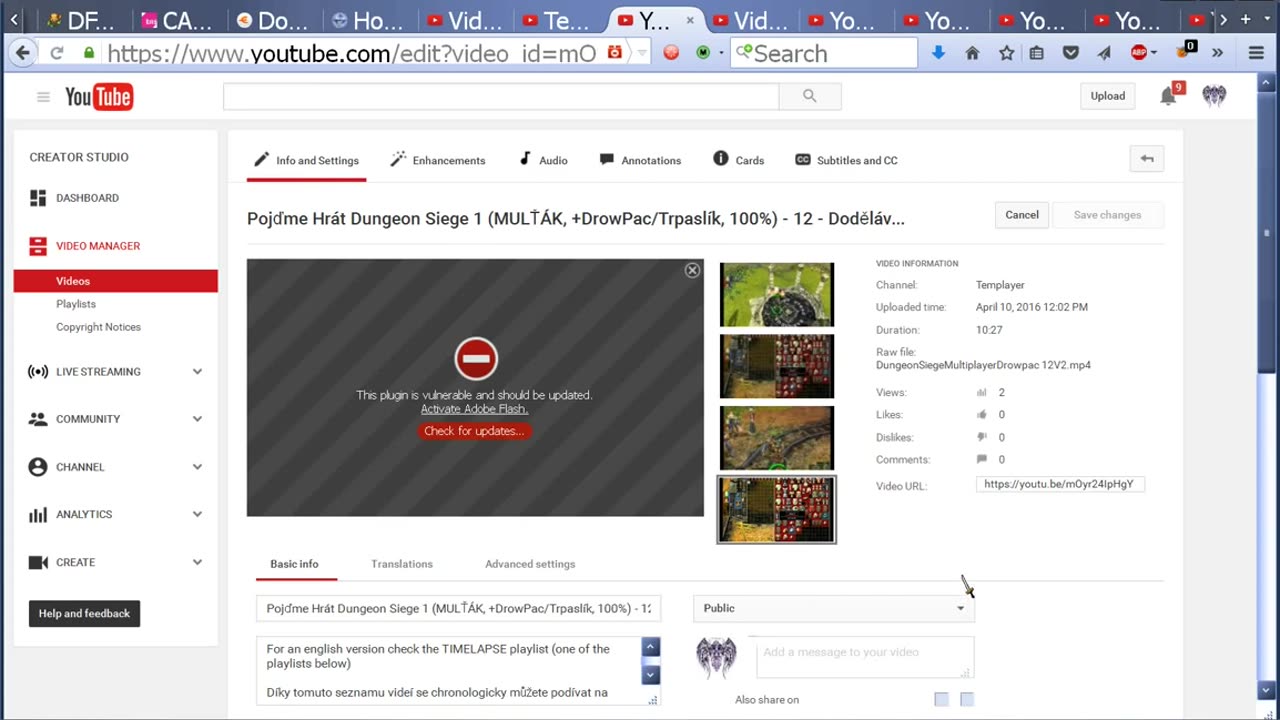The image size is (1280, 720).
Task: Show more toolbar items via the » chevron
Action: (x=1217, y=53)
